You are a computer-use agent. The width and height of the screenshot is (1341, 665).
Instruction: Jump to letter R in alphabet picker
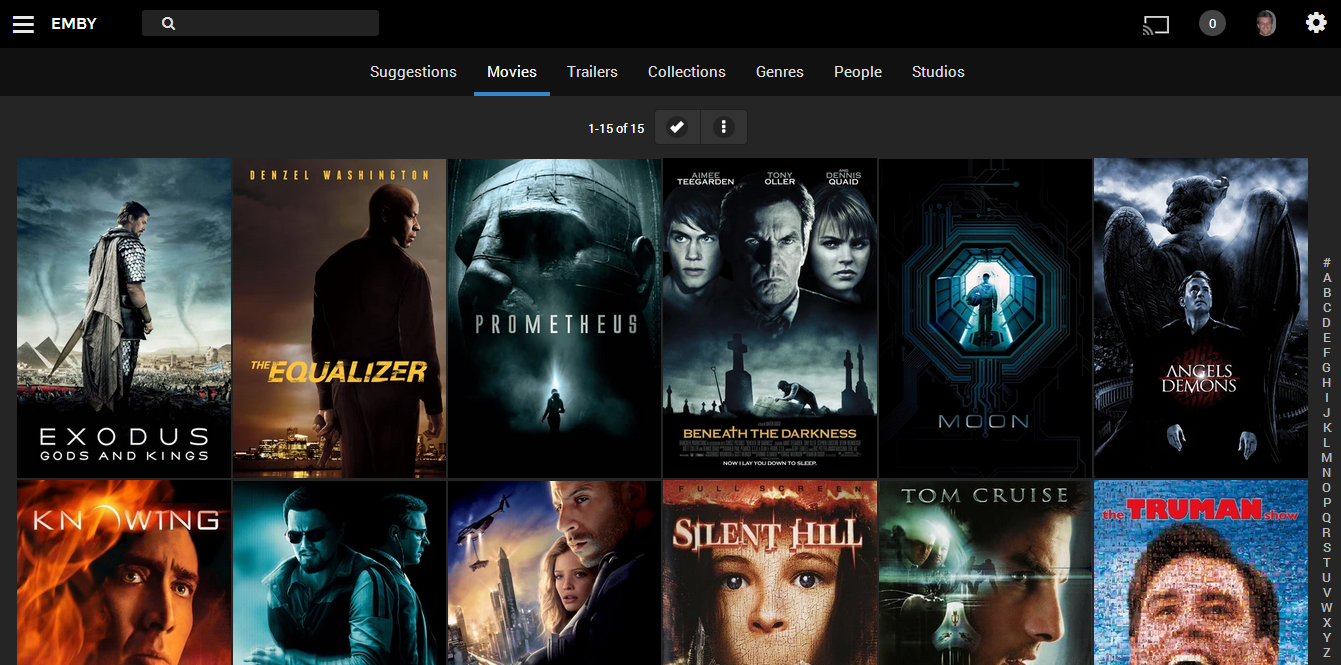(x=1327, y=533)
